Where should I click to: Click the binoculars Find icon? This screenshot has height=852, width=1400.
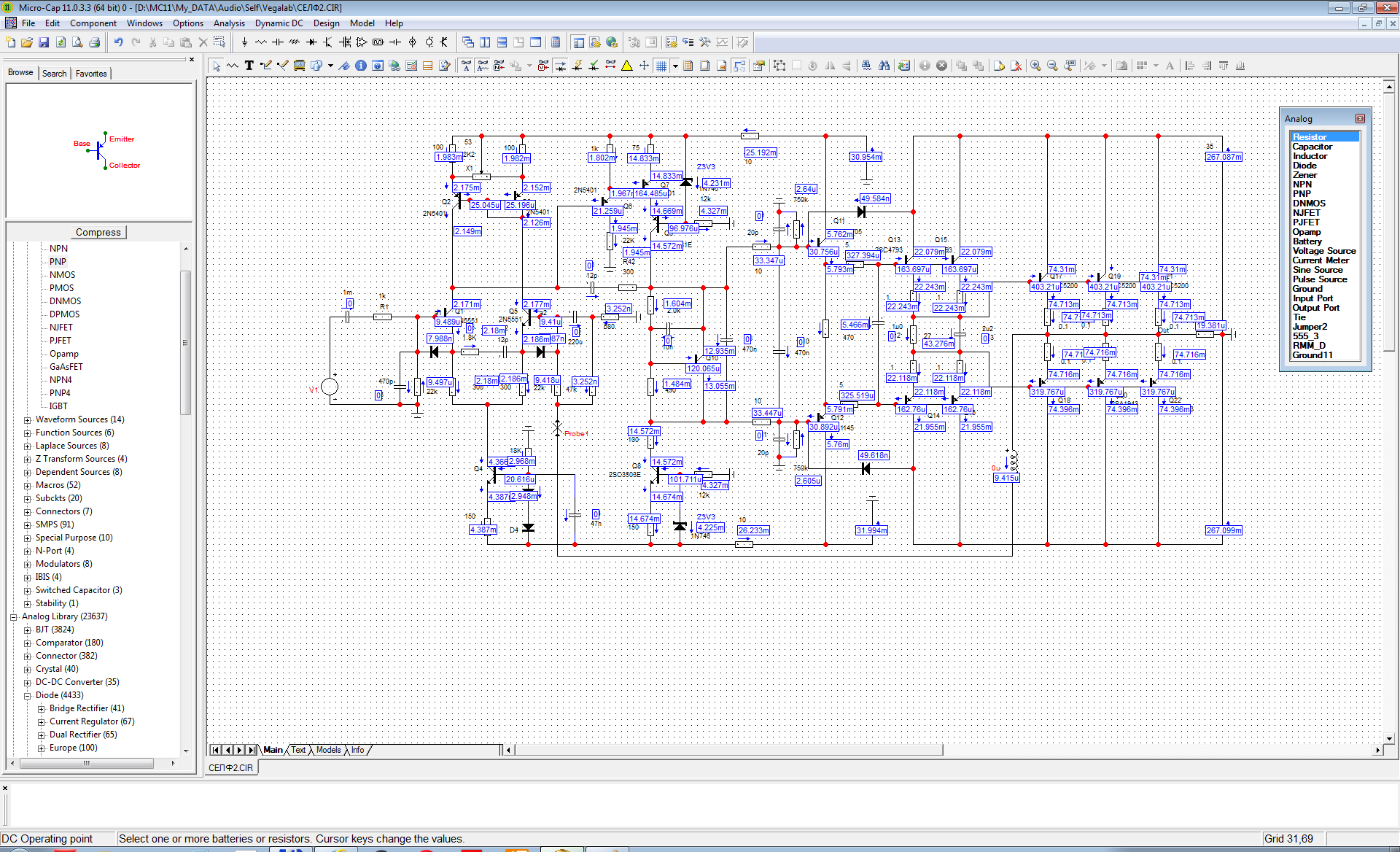pyautogui.click(x=884, y=66)
